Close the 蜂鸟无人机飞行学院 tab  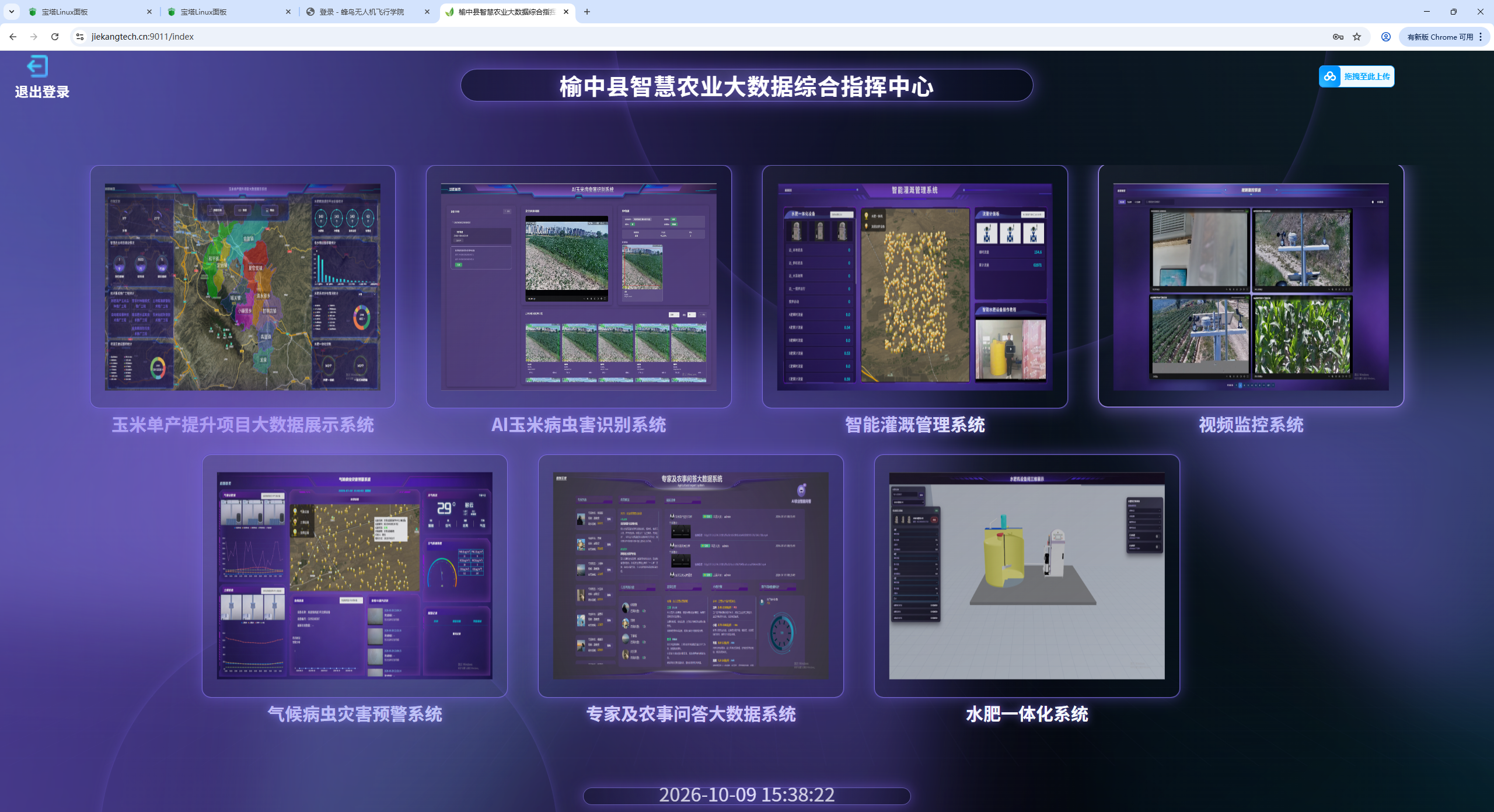[x=427, y=12]
